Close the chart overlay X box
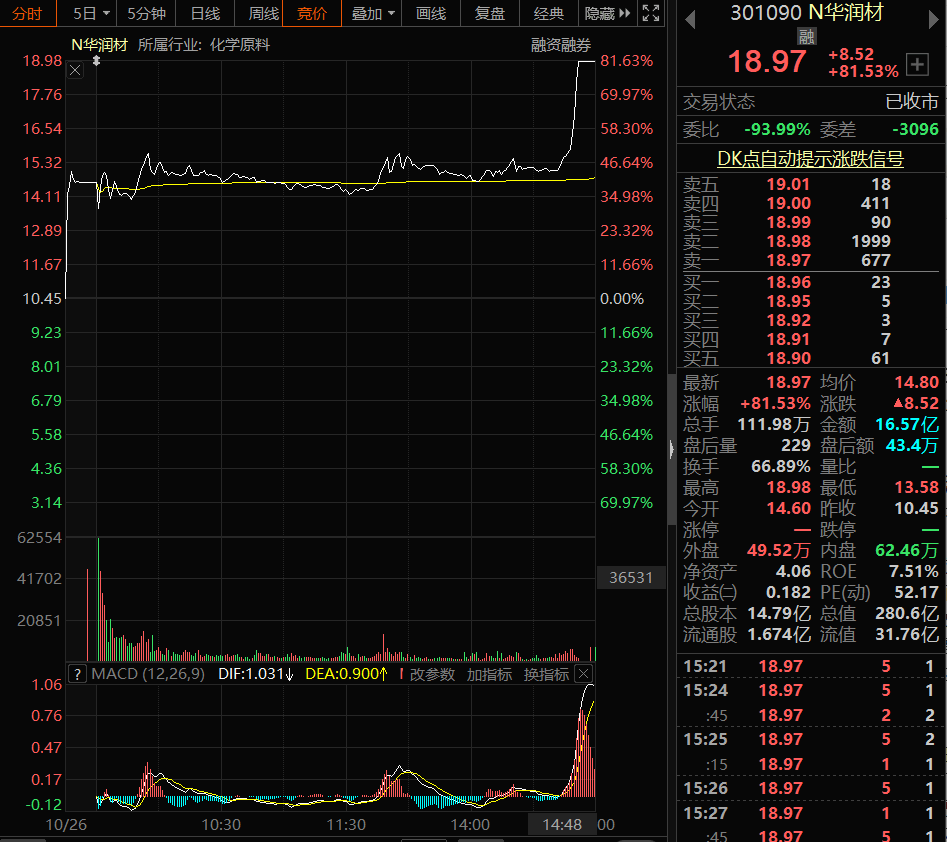The height and width of the screenshot is (842, 947). click(x=75, y=71)
